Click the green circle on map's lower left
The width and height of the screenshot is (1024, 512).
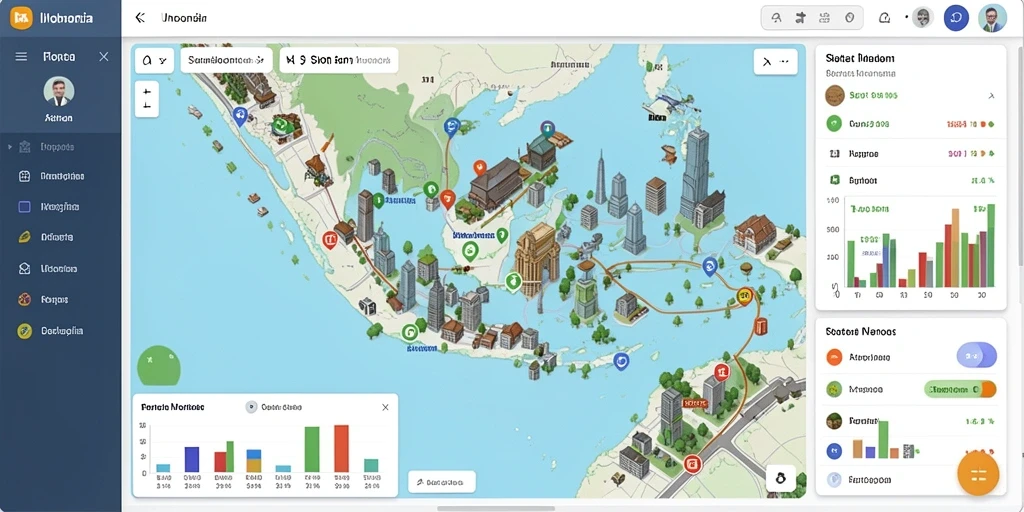pos(159,366)
